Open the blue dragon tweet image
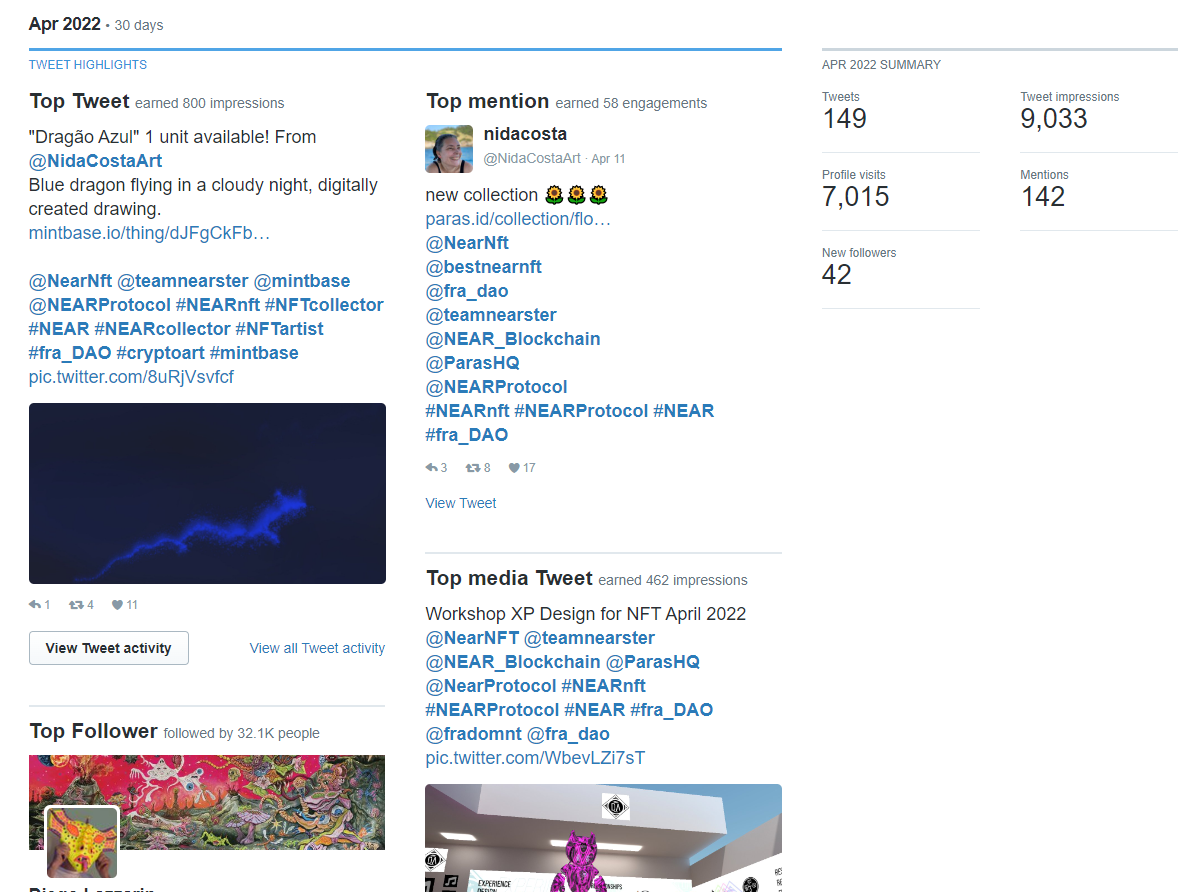1187x892 pixels. [x=207, y=493]
